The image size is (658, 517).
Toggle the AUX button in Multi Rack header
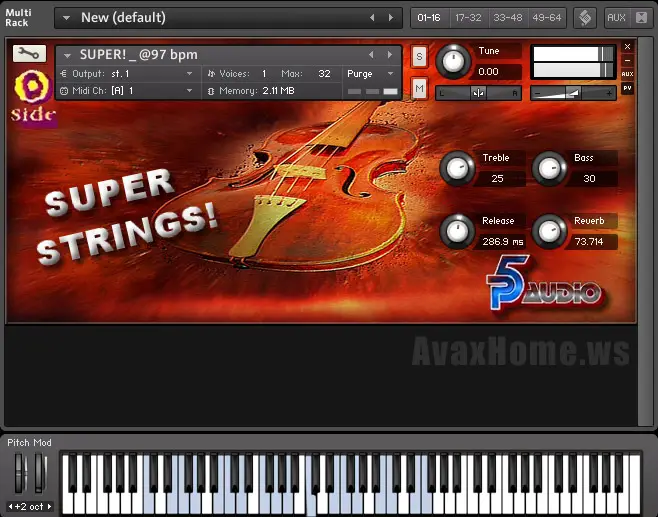click(616, 18)
